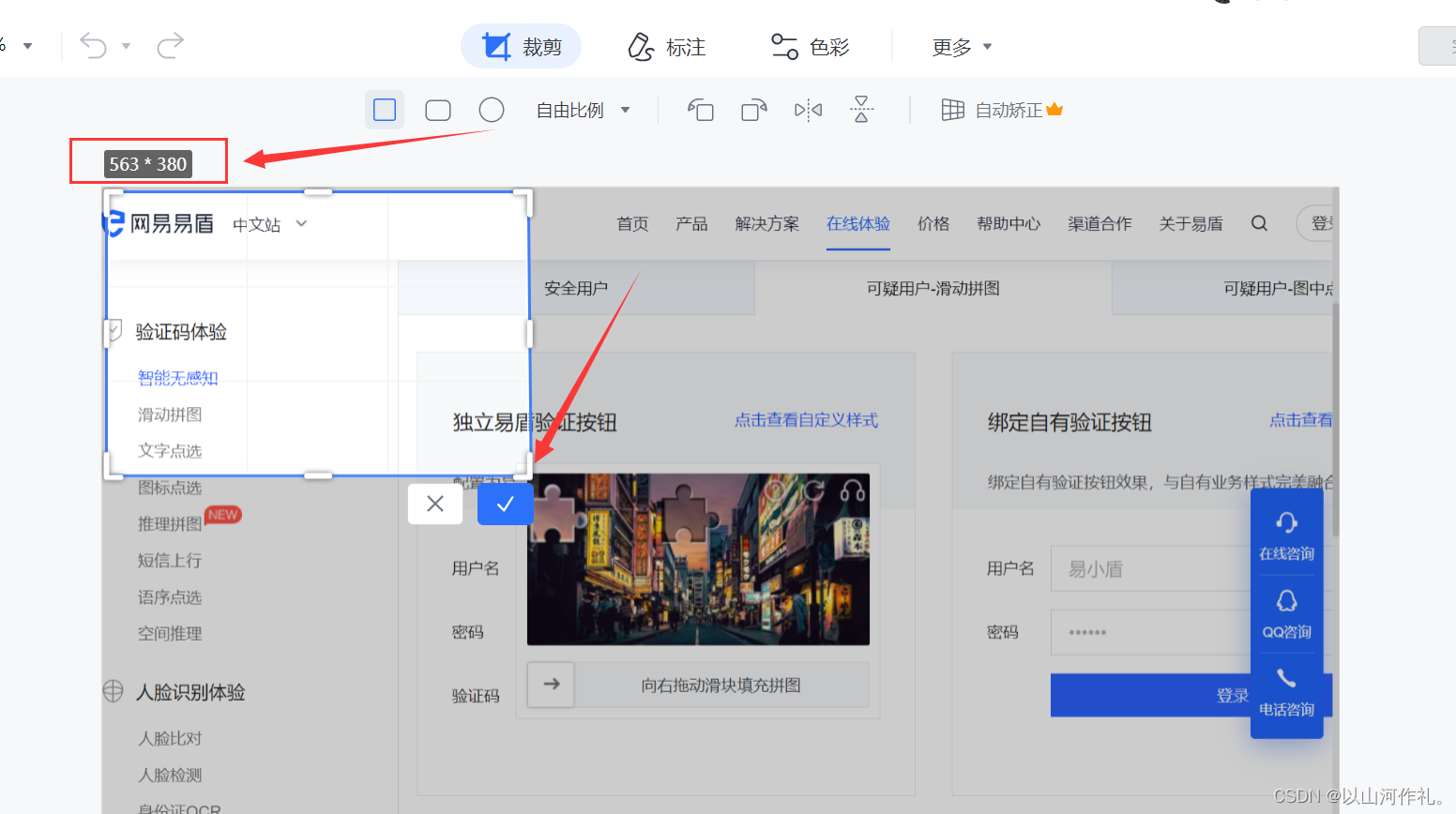Select 空间推理 in the sidebar
The height and width of the screenshot is (814, 1456).
pyautogui.click(x=170, y=634)
